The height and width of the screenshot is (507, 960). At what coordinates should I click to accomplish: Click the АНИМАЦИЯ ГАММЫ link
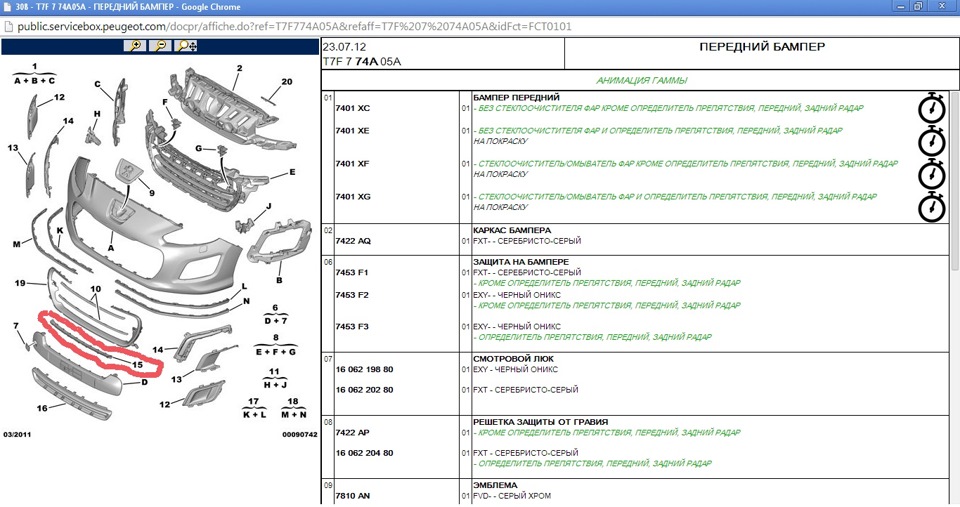642,80
